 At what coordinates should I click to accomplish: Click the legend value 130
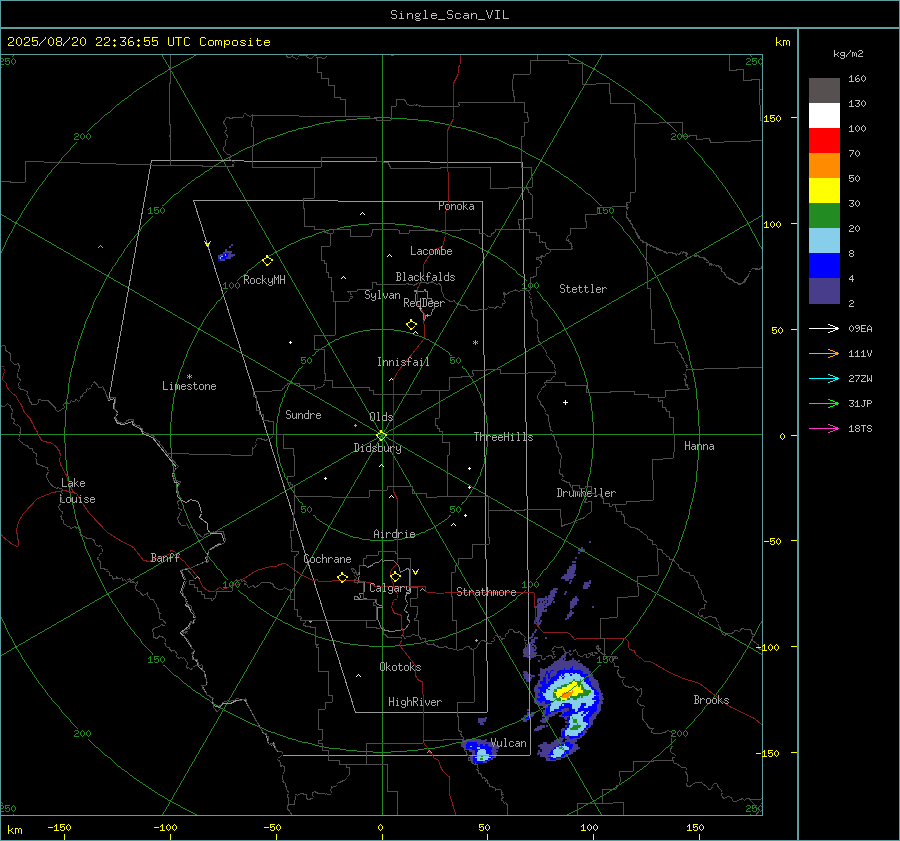pos(857,103)
